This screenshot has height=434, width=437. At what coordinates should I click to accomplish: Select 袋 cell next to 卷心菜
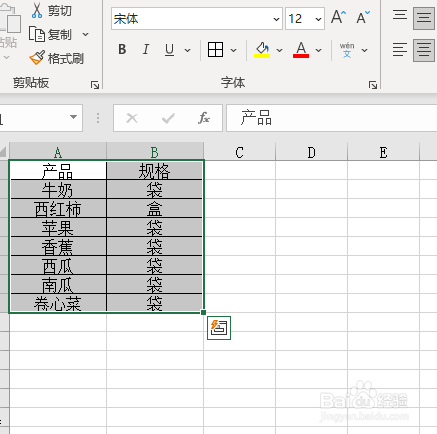[x=155, y=303]
